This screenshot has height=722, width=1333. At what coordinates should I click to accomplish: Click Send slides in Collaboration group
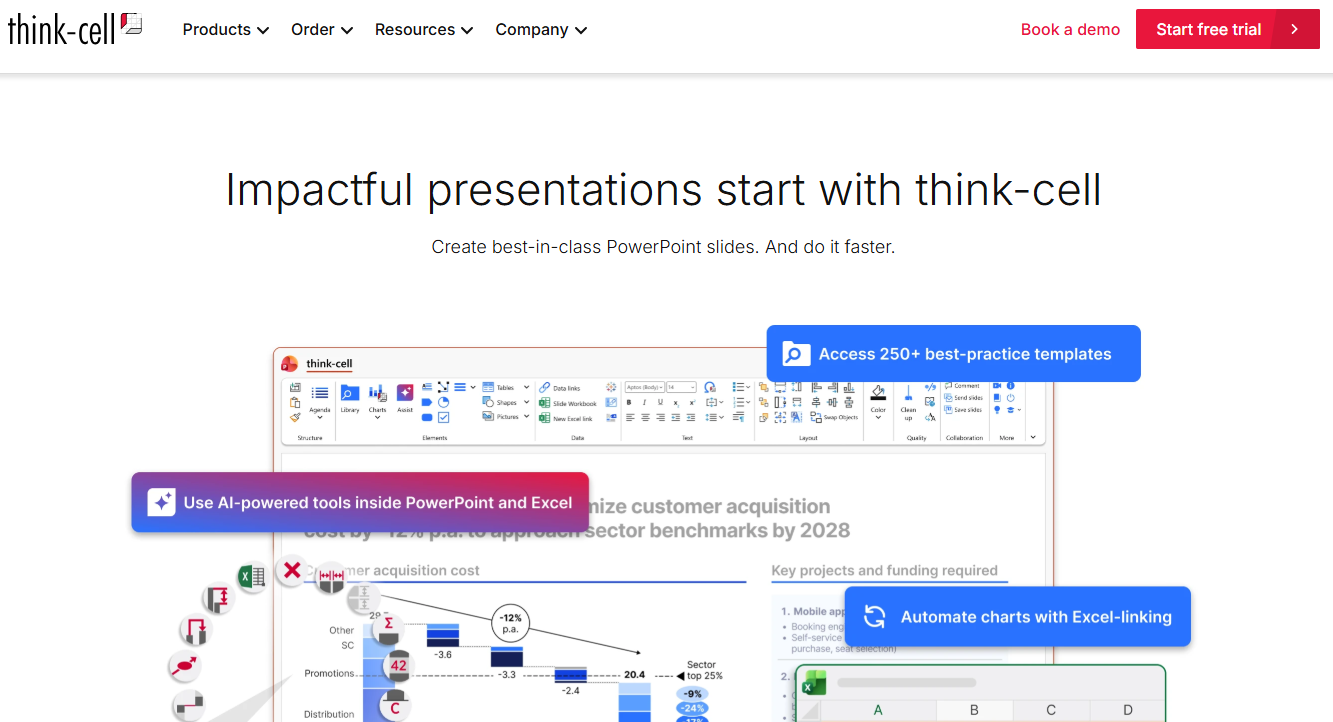[963, 398]
